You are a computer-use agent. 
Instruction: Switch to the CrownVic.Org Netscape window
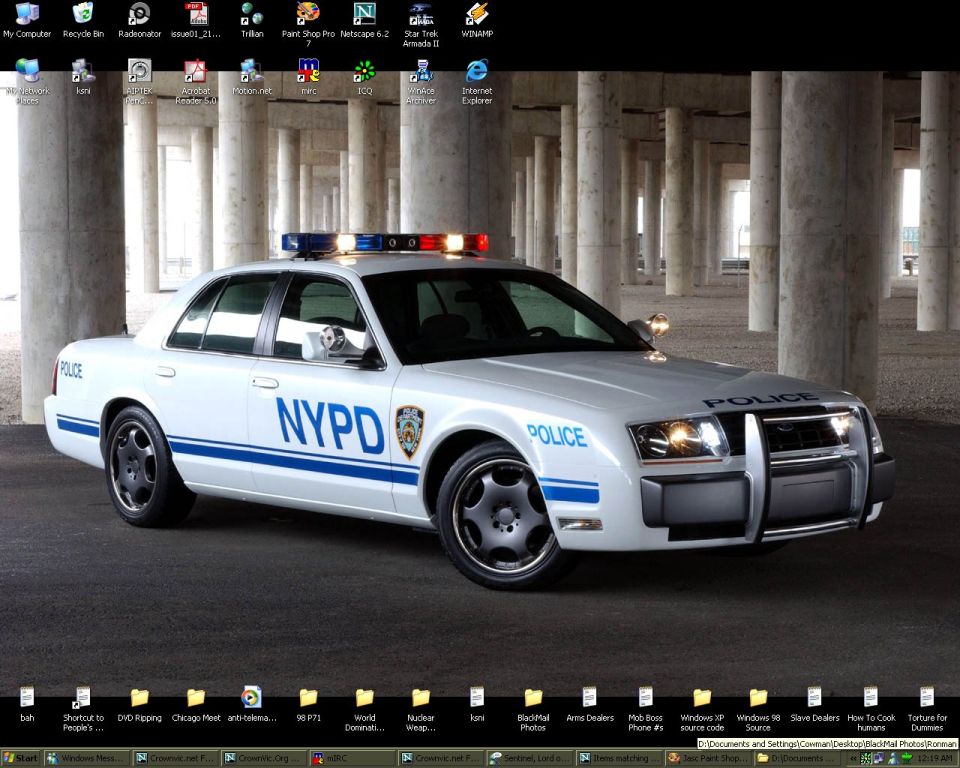pyautogui.click(x=265, y=758)
